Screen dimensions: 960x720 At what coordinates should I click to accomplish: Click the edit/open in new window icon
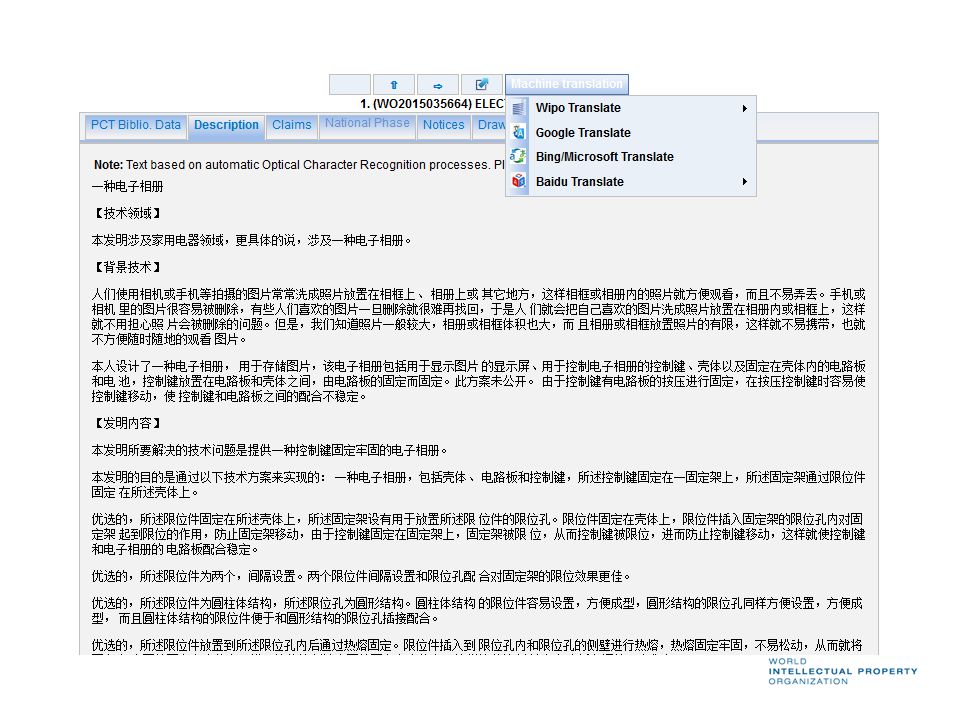[482, 84]
